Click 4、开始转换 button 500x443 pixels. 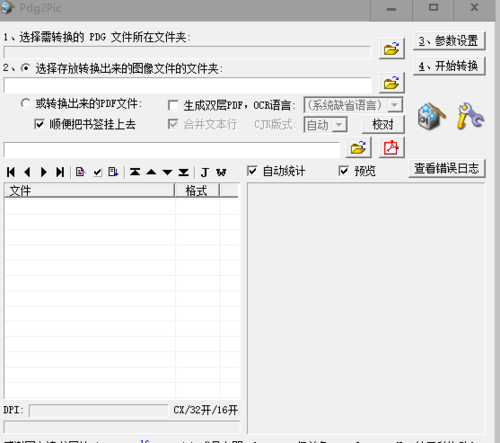(449, 66)
